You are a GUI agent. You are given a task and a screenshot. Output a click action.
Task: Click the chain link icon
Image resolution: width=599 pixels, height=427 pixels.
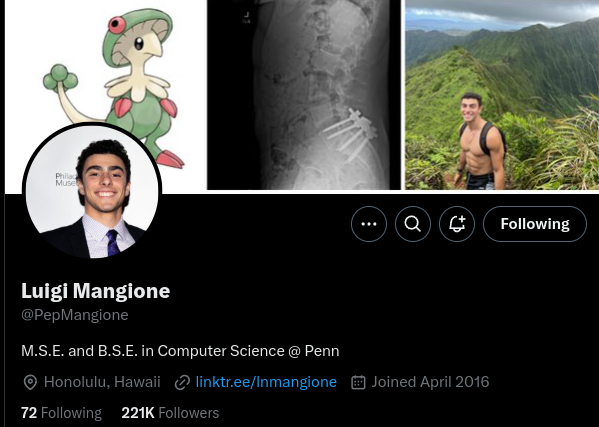coord(182,382)
